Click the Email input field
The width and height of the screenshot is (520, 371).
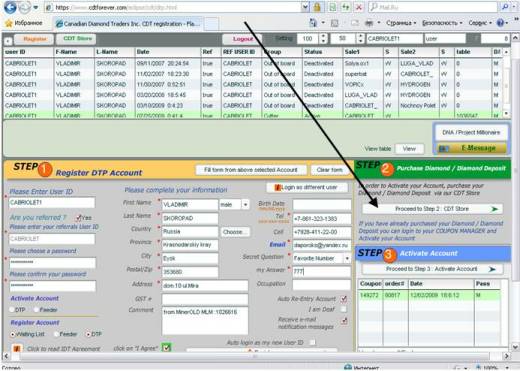point(321,245)
